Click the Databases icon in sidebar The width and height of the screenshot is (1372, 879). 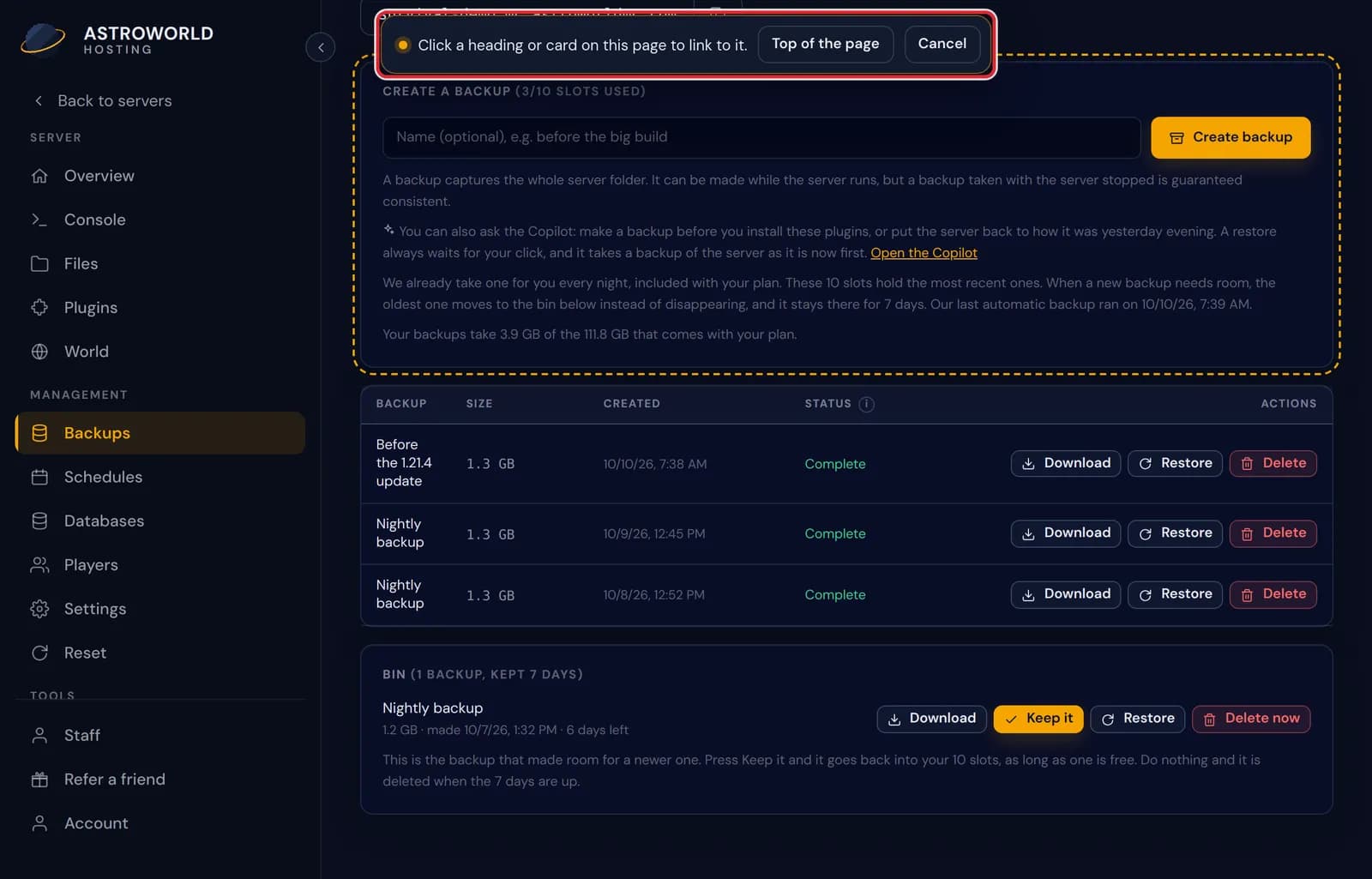(39, 521)
